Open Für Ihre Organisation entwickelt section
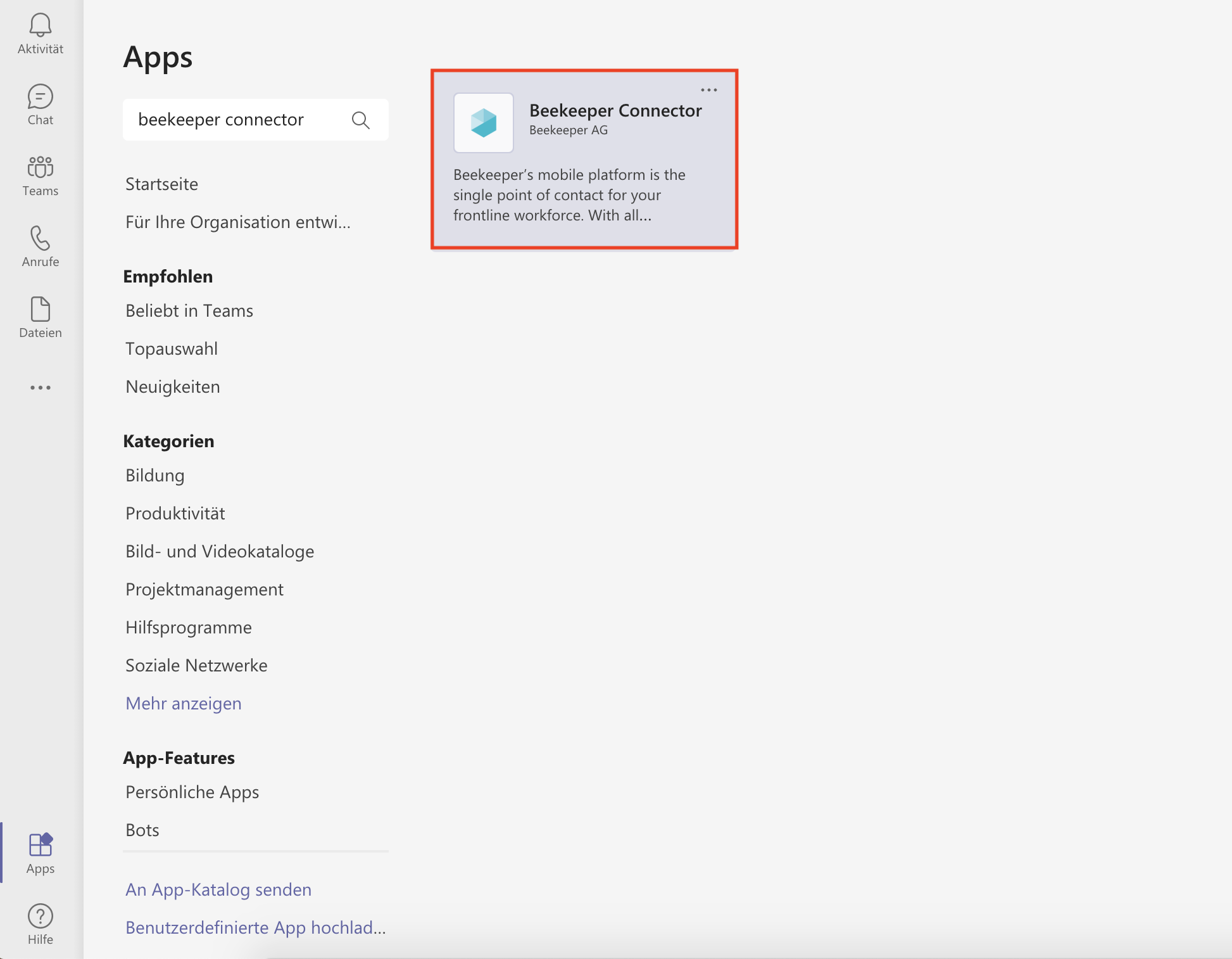The image size is (1232, 959). tap(238, 222)
